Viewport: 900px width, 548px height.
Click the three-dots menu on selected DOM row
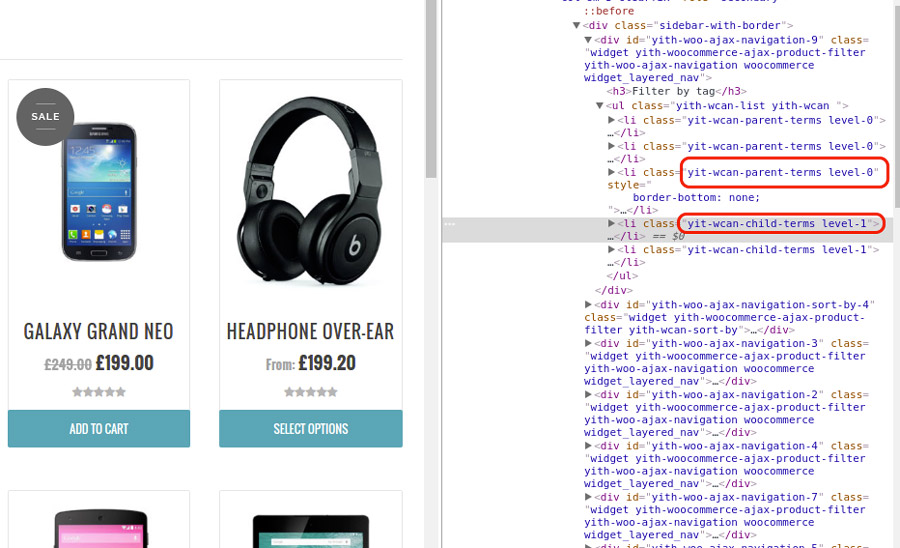tap(449, 224)
